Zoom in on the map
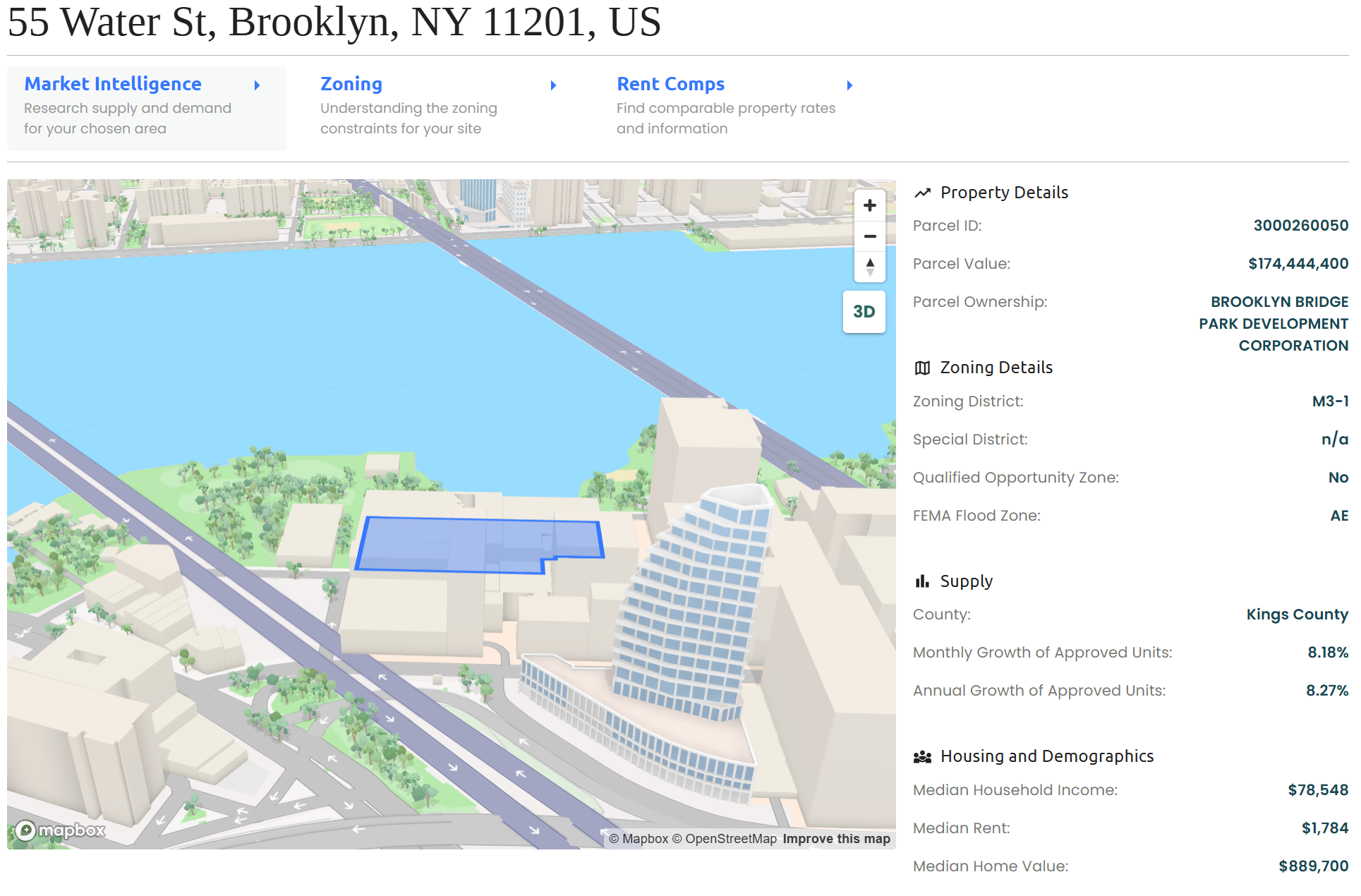This screenshot has height=896, width=1361. (x=869, y=205)
